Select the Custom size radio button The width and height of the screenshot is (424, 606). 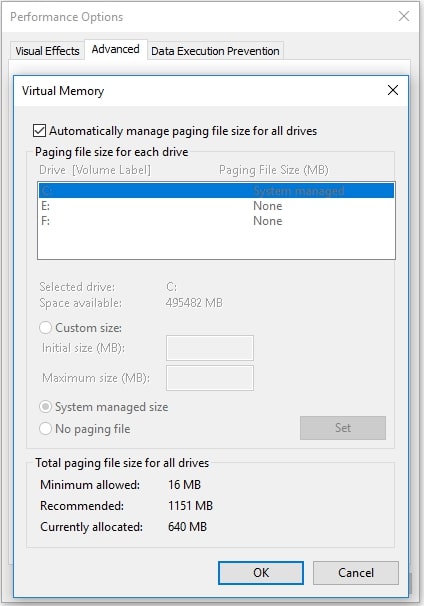coord(45,328)
